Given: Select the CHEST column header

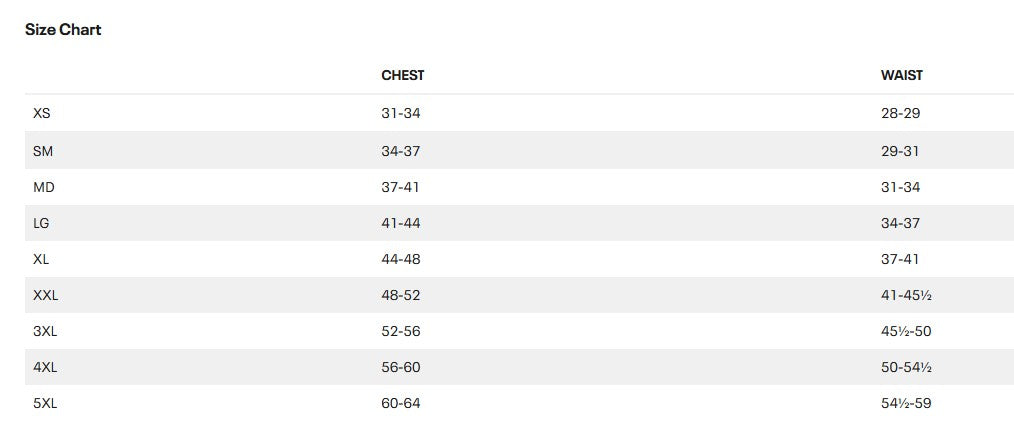Looking at the screenshot, I should [x=403, y=76].
